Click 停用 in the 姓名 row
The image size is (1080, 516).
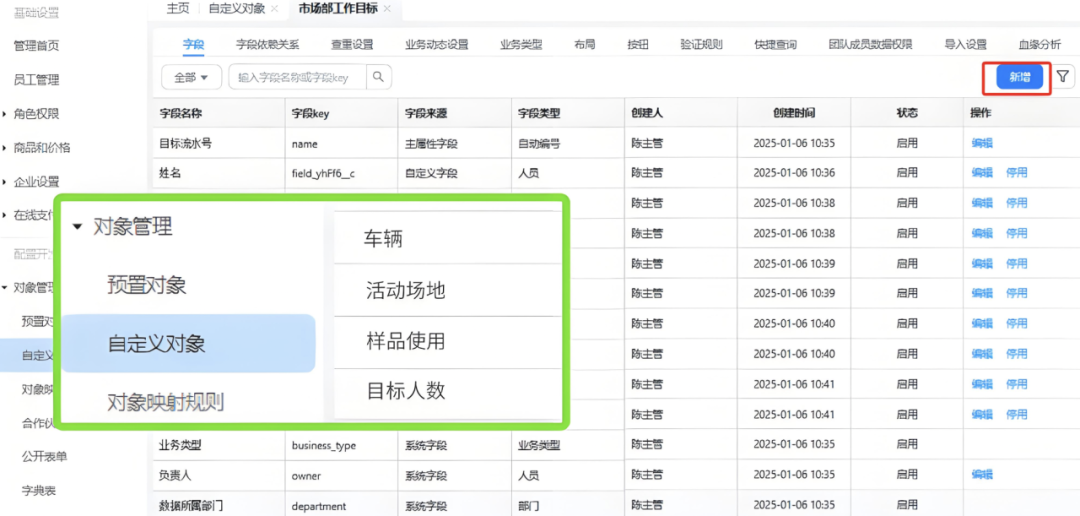[x=1017, y=172]
